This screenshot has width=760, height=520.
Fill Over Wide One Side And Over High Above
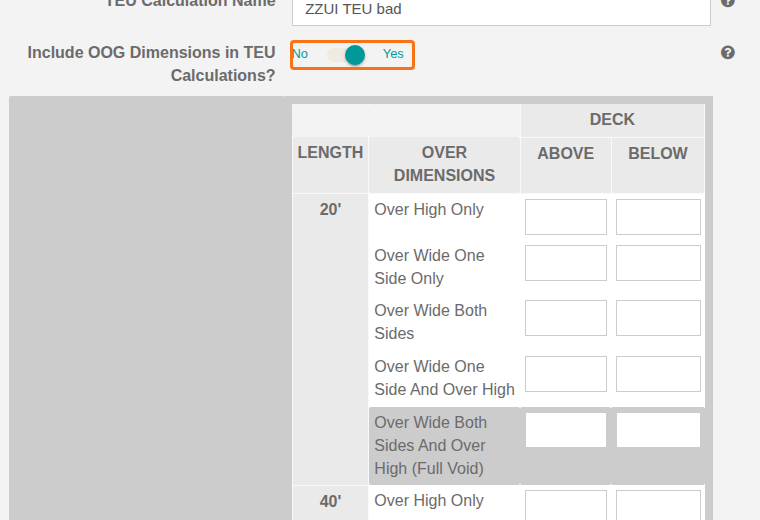566,374
